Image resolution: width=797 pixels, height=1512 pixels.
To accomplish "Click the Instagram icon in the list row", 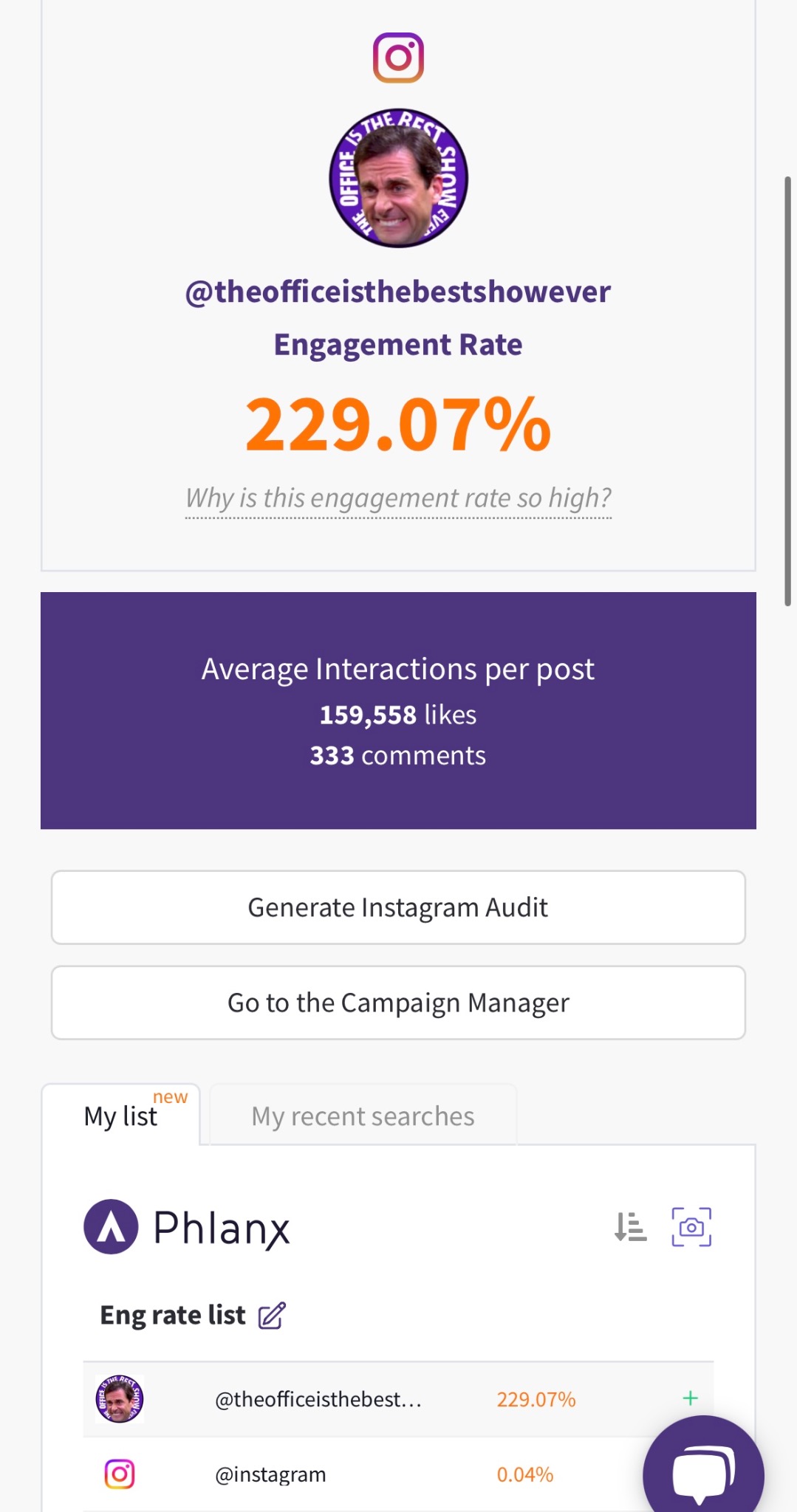I will (x=120, y=1474).
